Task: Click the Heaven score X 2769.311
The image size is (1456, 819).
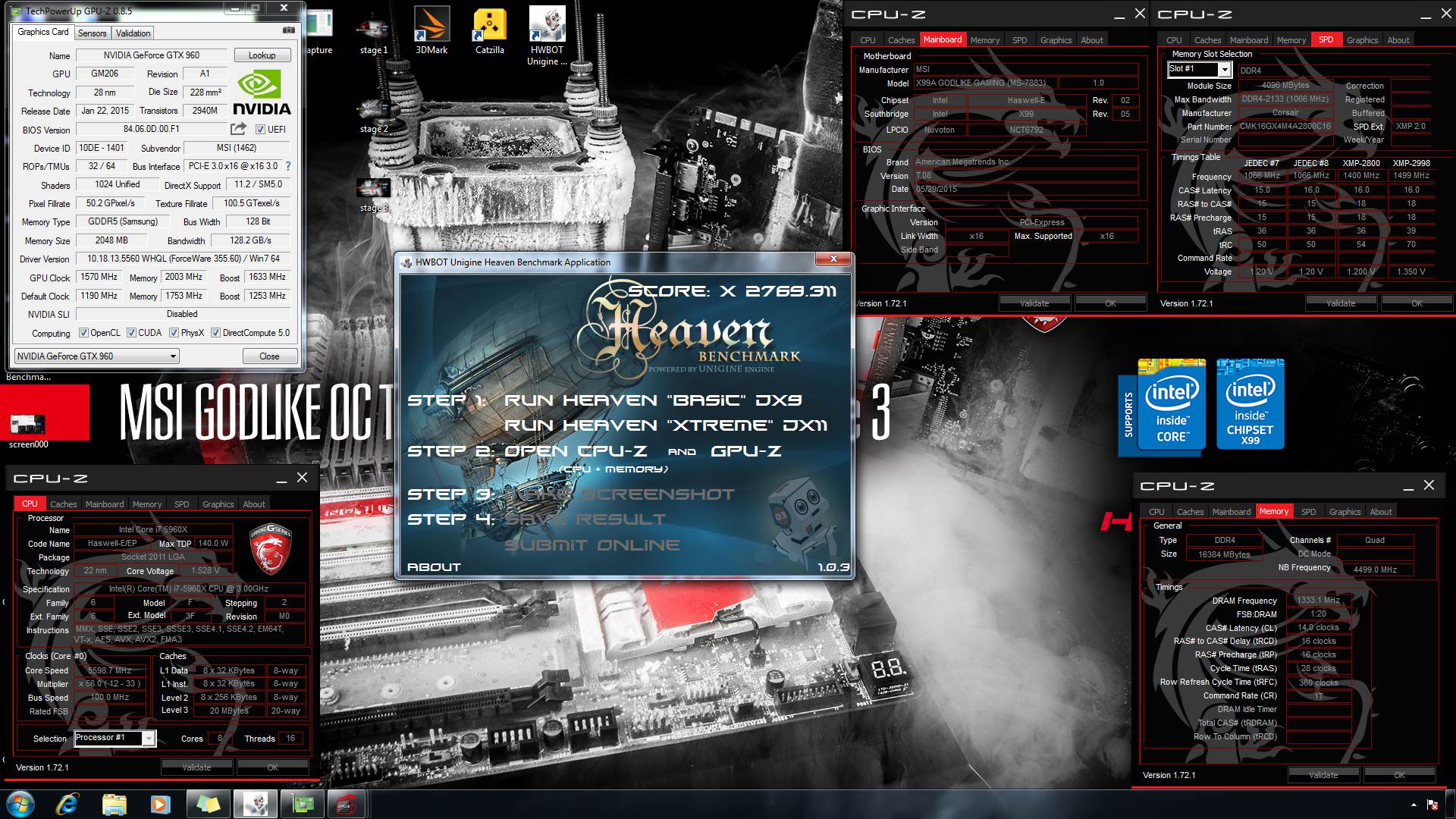Action: (x=732, y=291)
